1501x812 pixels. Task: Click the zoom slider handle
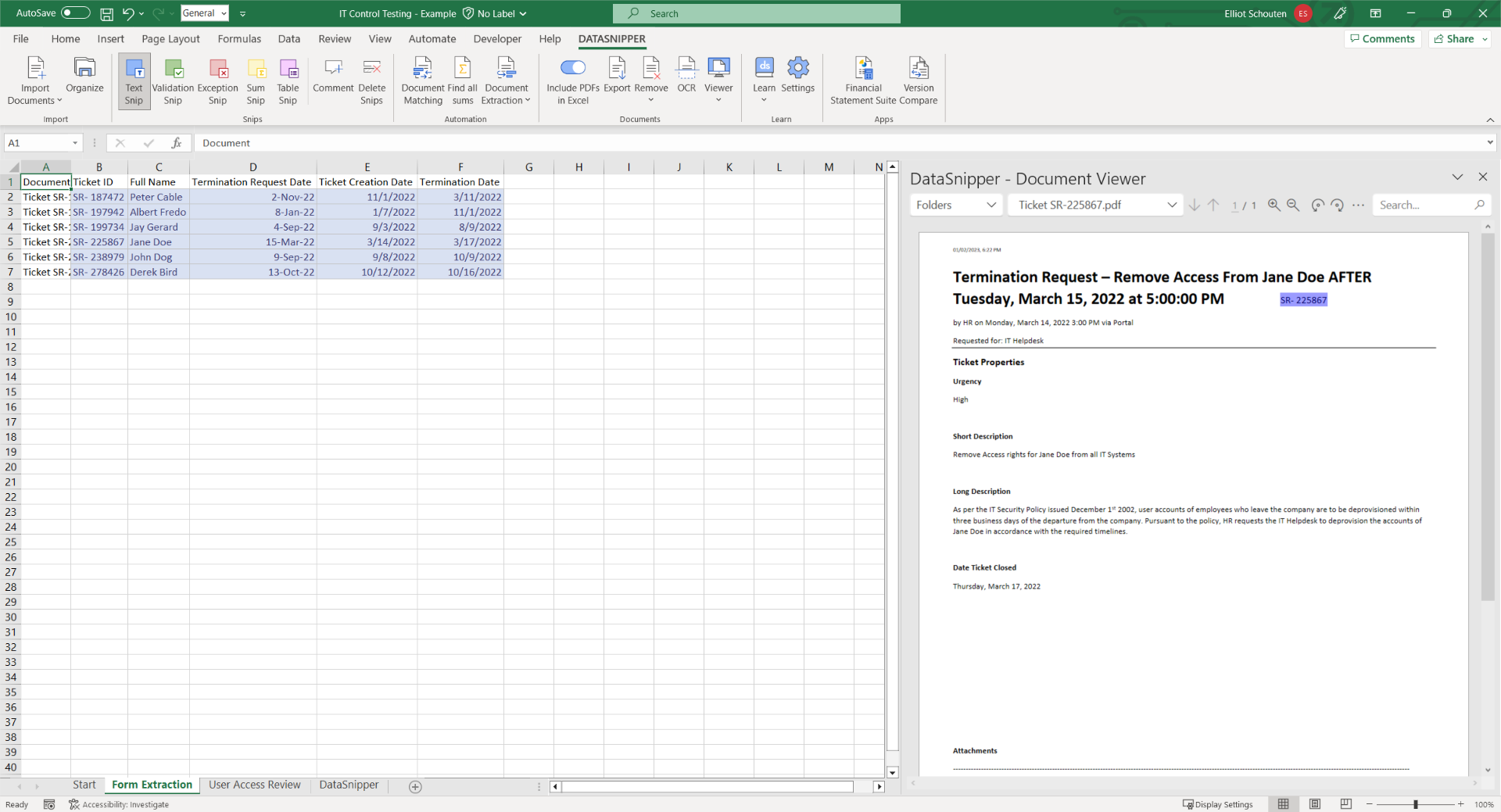pos(1416,804)
